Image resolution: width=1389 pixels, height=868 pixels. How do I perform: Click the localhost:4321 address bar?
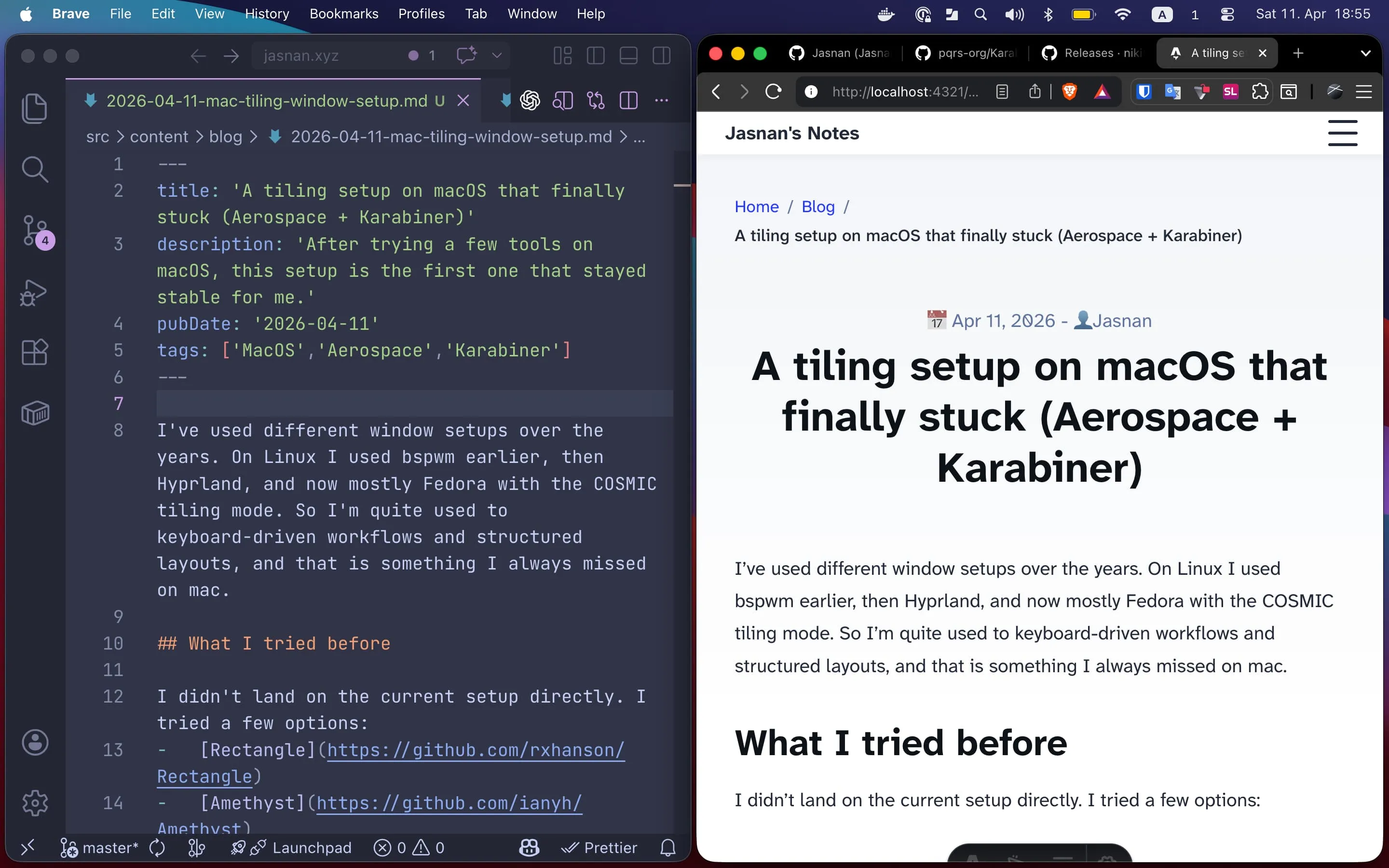(905, 92)
